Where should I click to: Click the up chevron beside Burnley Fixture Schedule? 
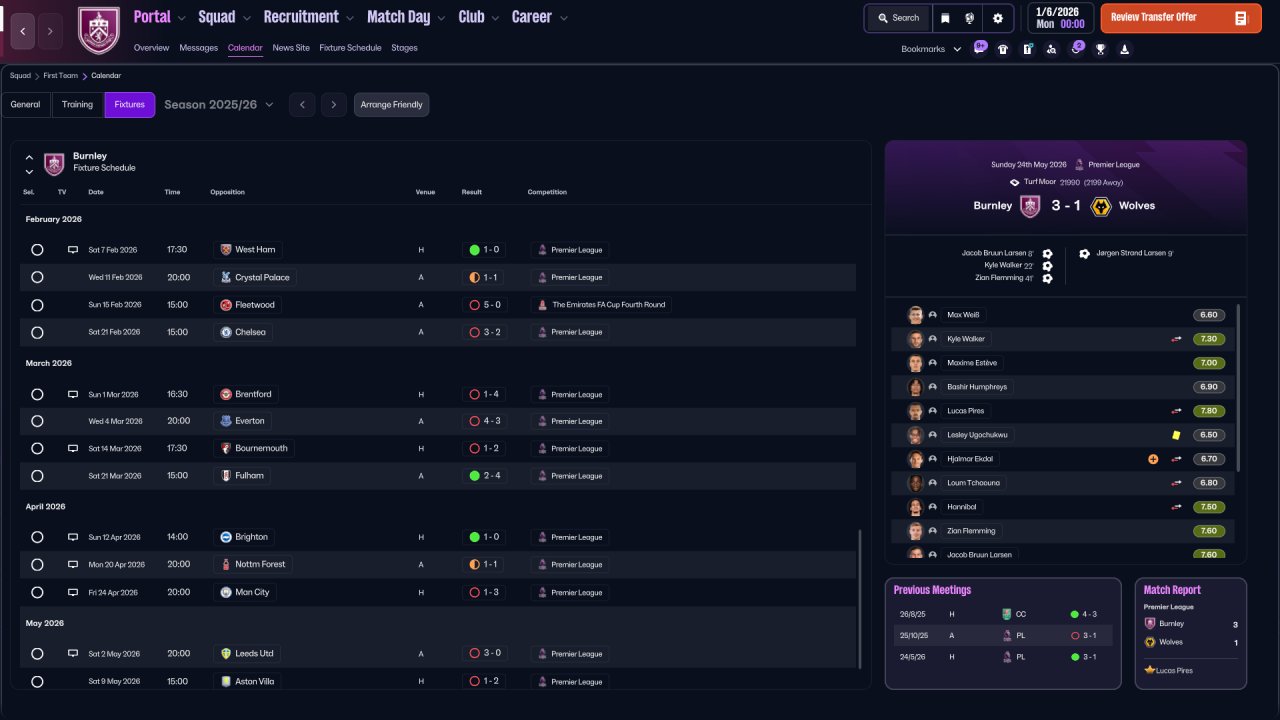(x=29, y=157)
